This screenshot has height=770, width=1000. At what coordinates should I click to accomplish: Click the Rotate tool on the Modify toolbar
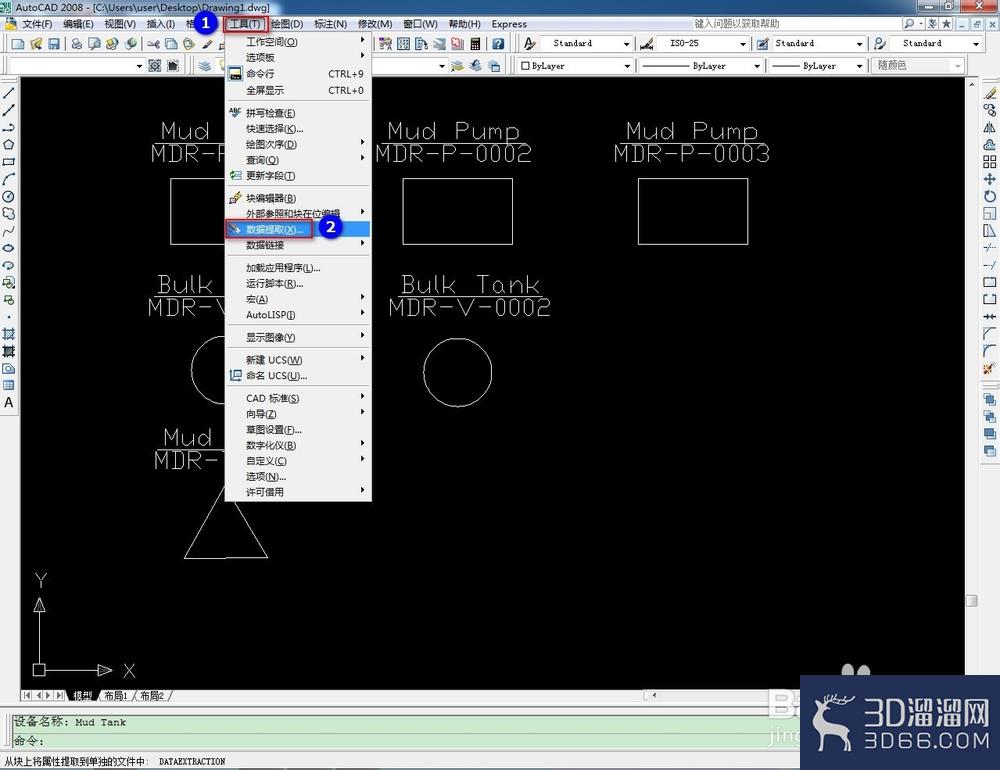(x=990, y=196)
